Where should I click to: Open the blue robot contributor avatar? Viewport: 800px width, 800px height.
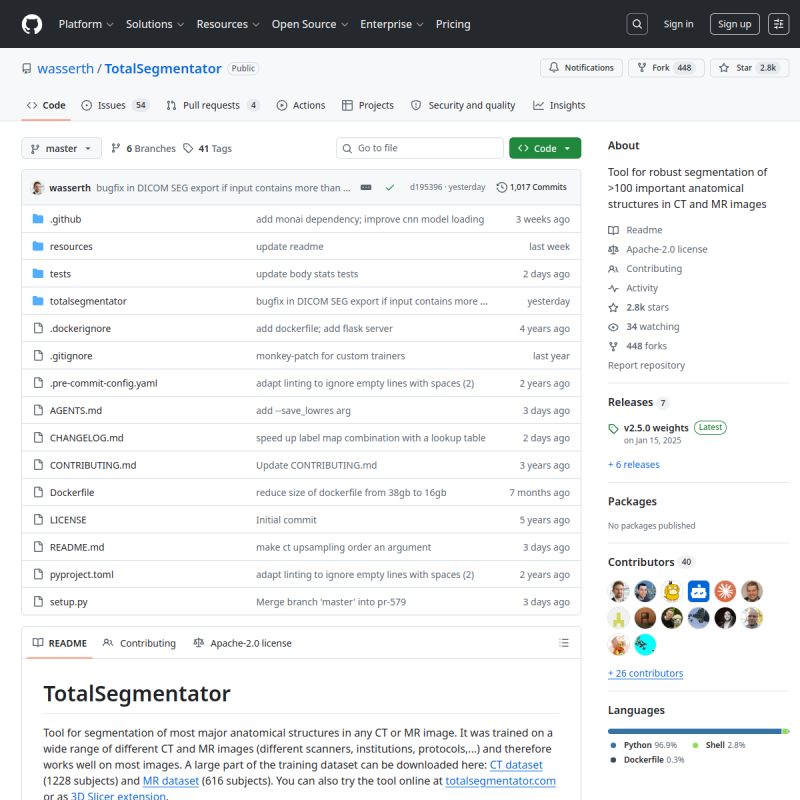pos(698,591)
